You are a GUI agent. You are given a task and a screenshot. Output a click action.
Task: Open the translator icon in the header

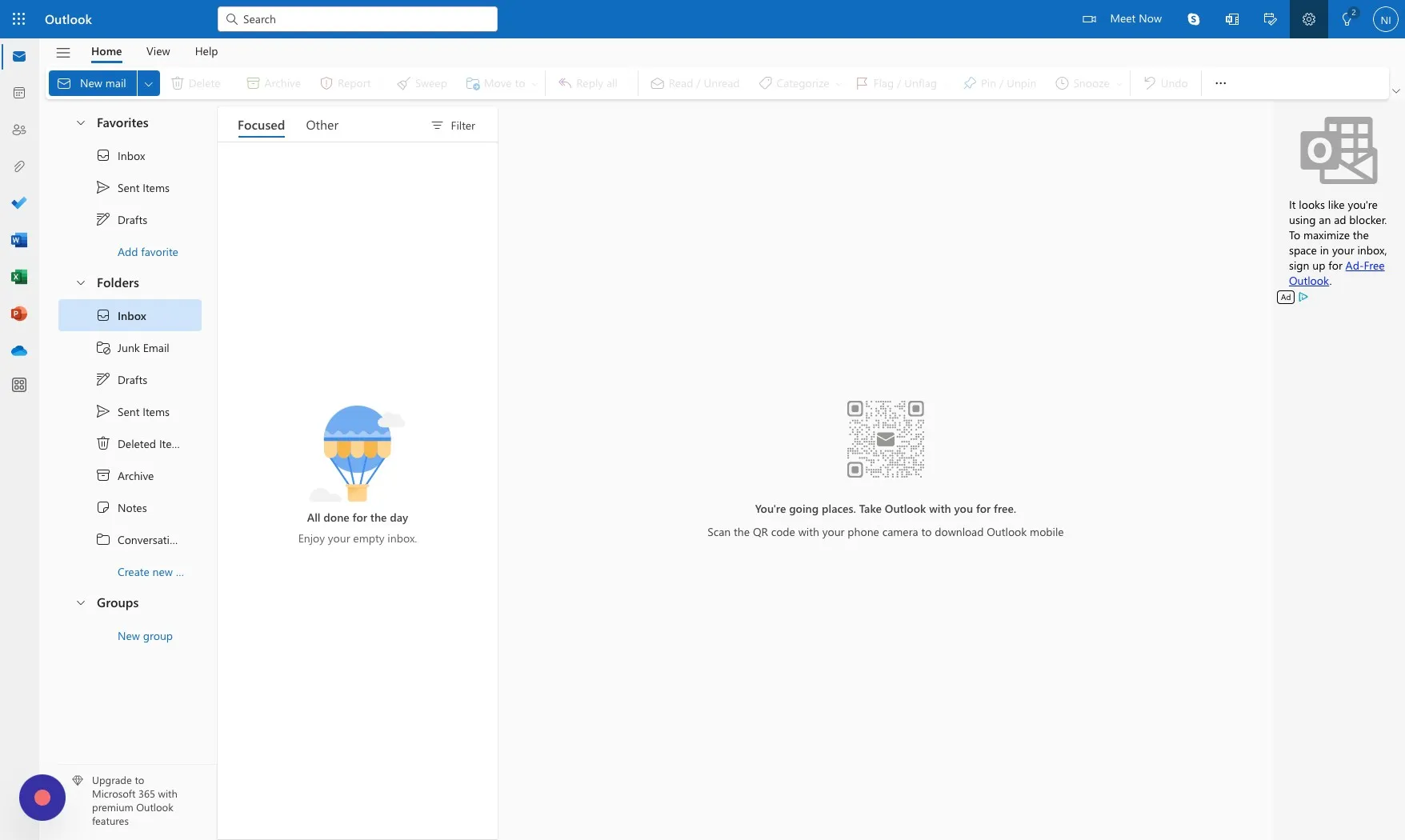[1232, 19]
